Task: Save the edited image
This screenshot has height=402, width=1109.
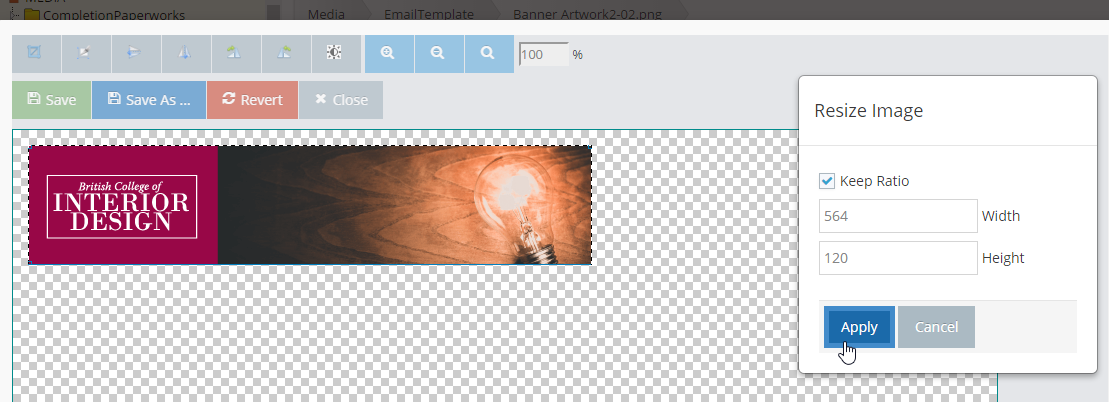Action: click(x=52, y=100)
